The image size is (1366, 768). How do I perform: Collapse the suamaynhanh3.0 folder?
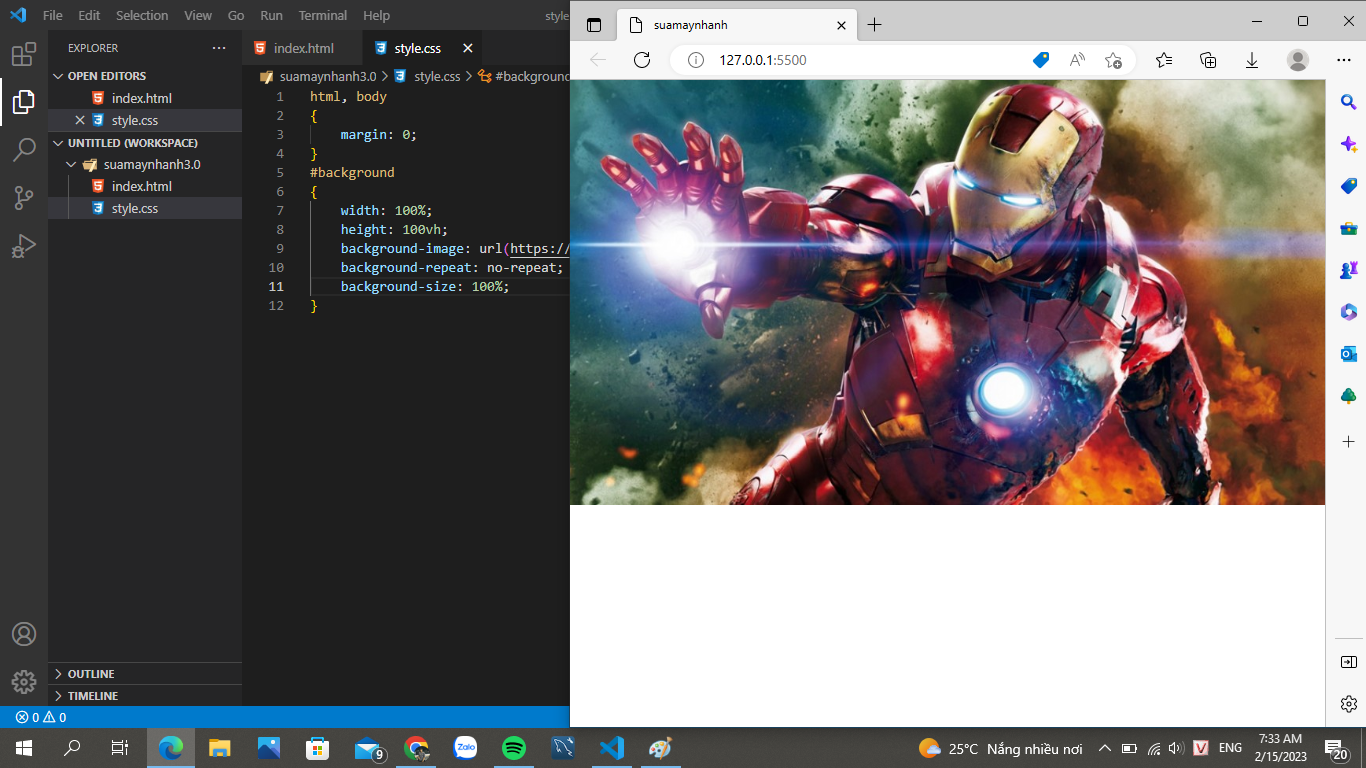(145, 165)
